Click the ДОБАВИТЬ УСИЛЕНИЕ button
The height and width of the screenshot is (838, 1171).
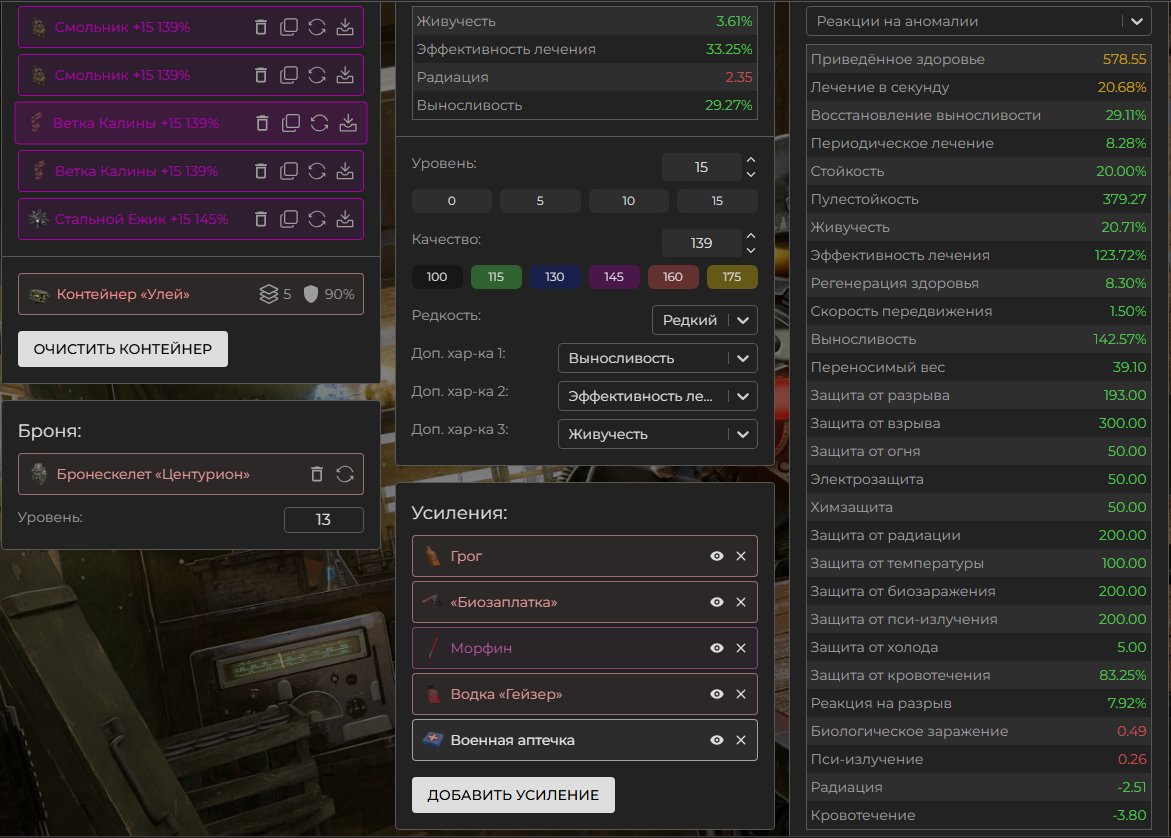[x=513, y=795]
